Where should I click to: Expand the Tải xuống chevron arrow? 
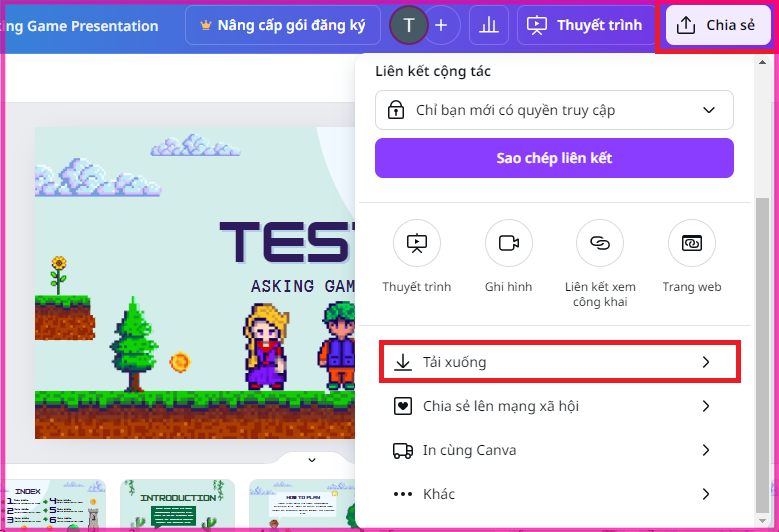pos(706,362)
